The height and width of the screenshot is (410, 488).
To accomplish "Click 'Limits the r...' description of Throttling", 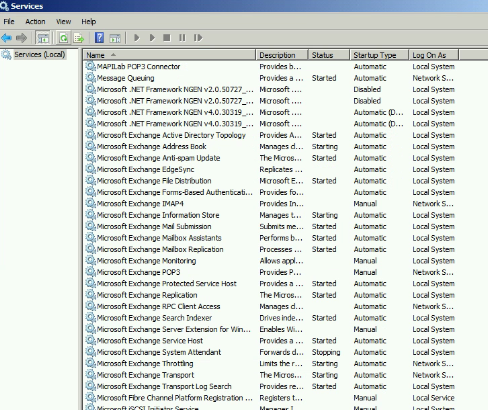I will pos(281,363).
